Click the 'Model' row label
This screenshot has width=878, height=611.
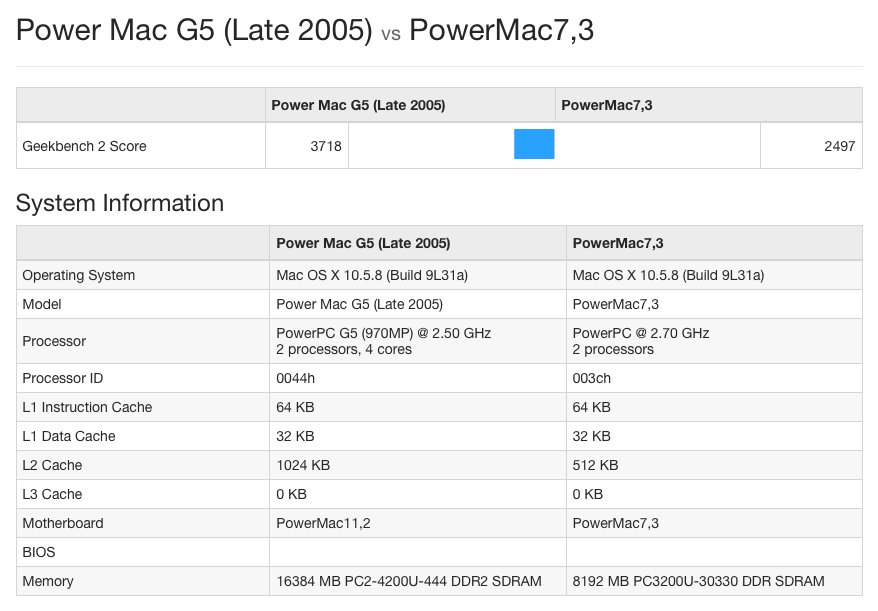(42, 304)
